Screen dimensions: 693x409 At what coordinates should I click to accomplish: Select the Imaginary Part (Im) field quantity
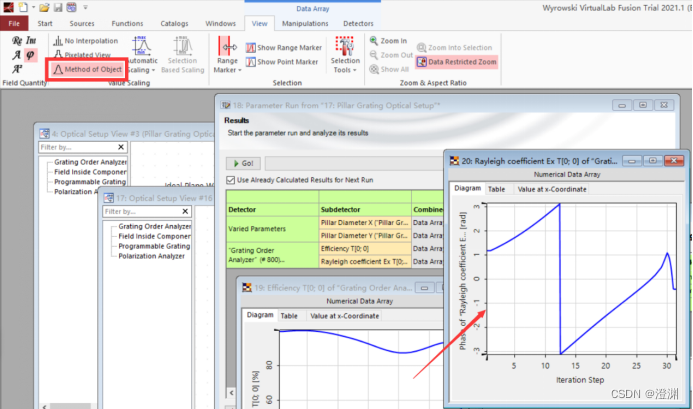click(x=30, y=41)
